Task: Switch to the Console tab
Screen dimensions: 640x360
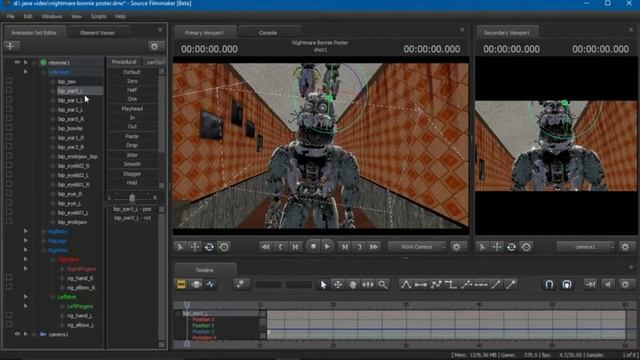Action: [x=268, y=33]
